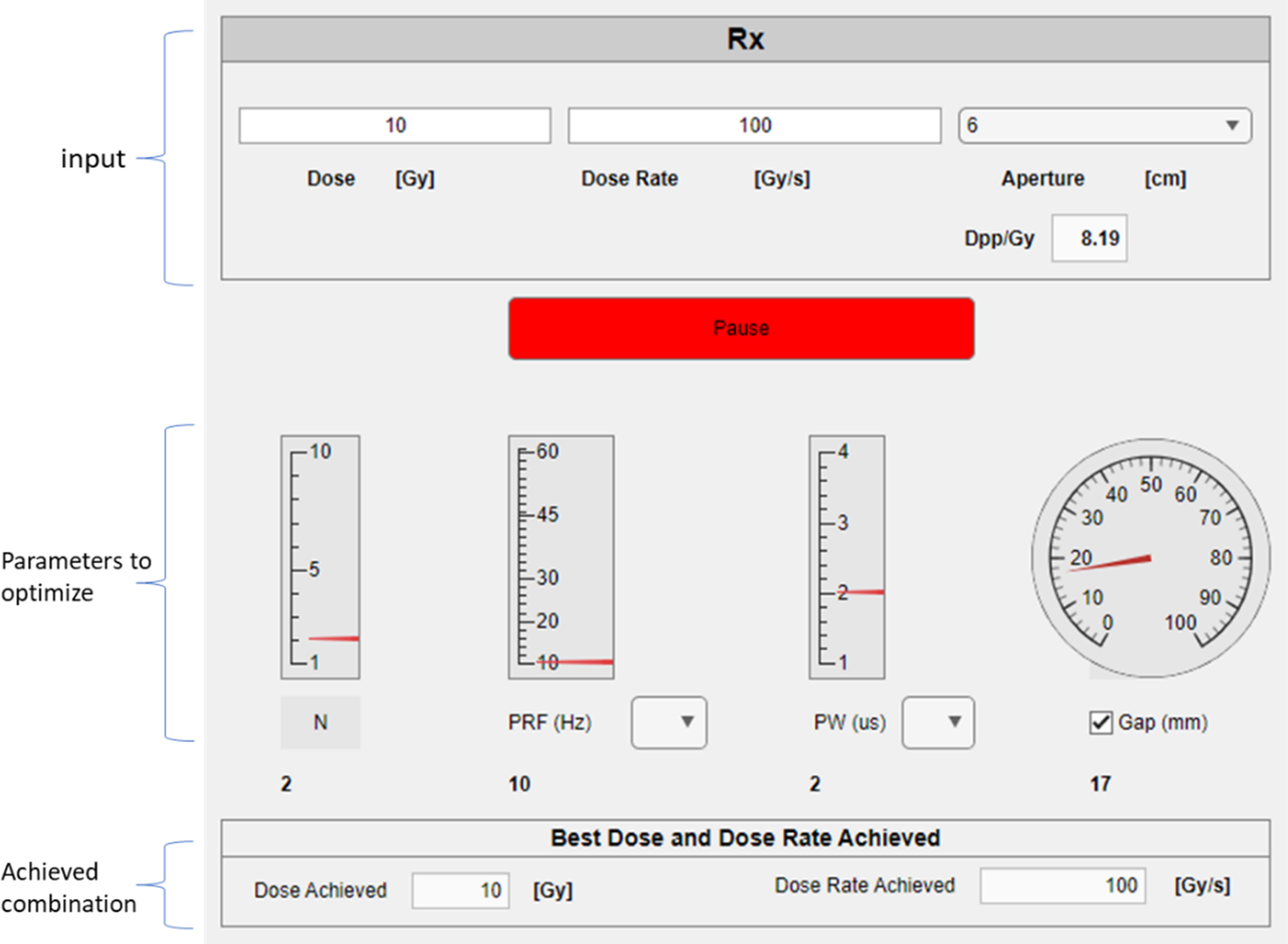Click the Dpp/Gy value box
Screen dimensions: 1288x944
[1090, 238]
